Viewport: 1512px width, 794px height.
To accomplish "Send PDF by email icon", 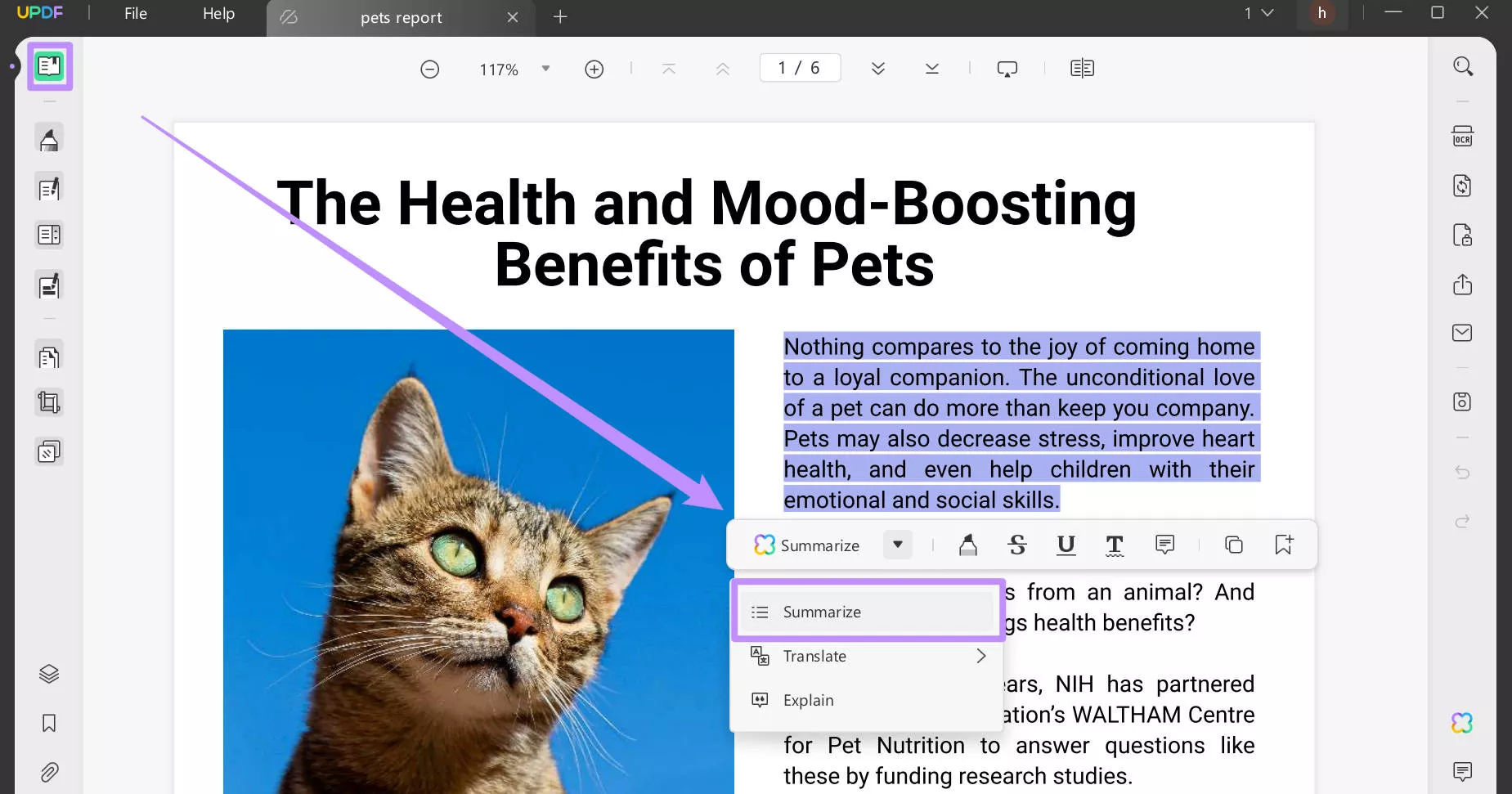I will (1463, 333).
